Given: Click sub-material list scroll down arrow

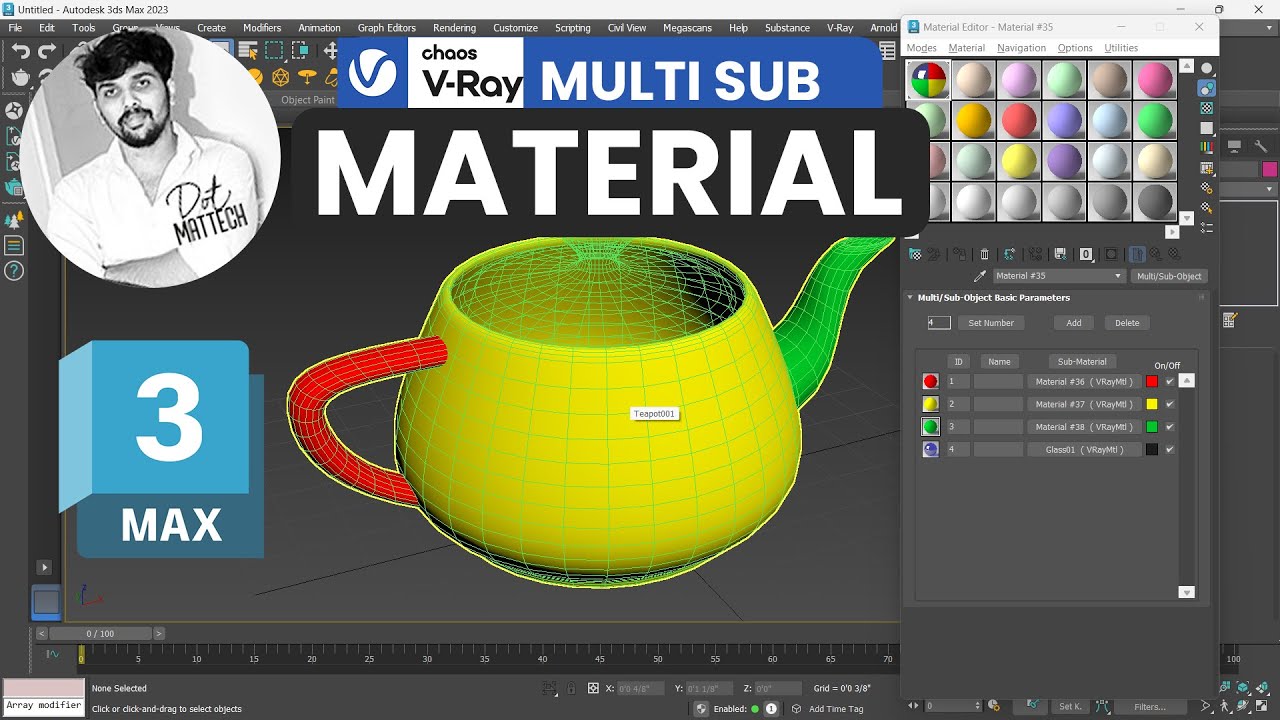Looking at the screenshot, I should (x=1187, y=592).
